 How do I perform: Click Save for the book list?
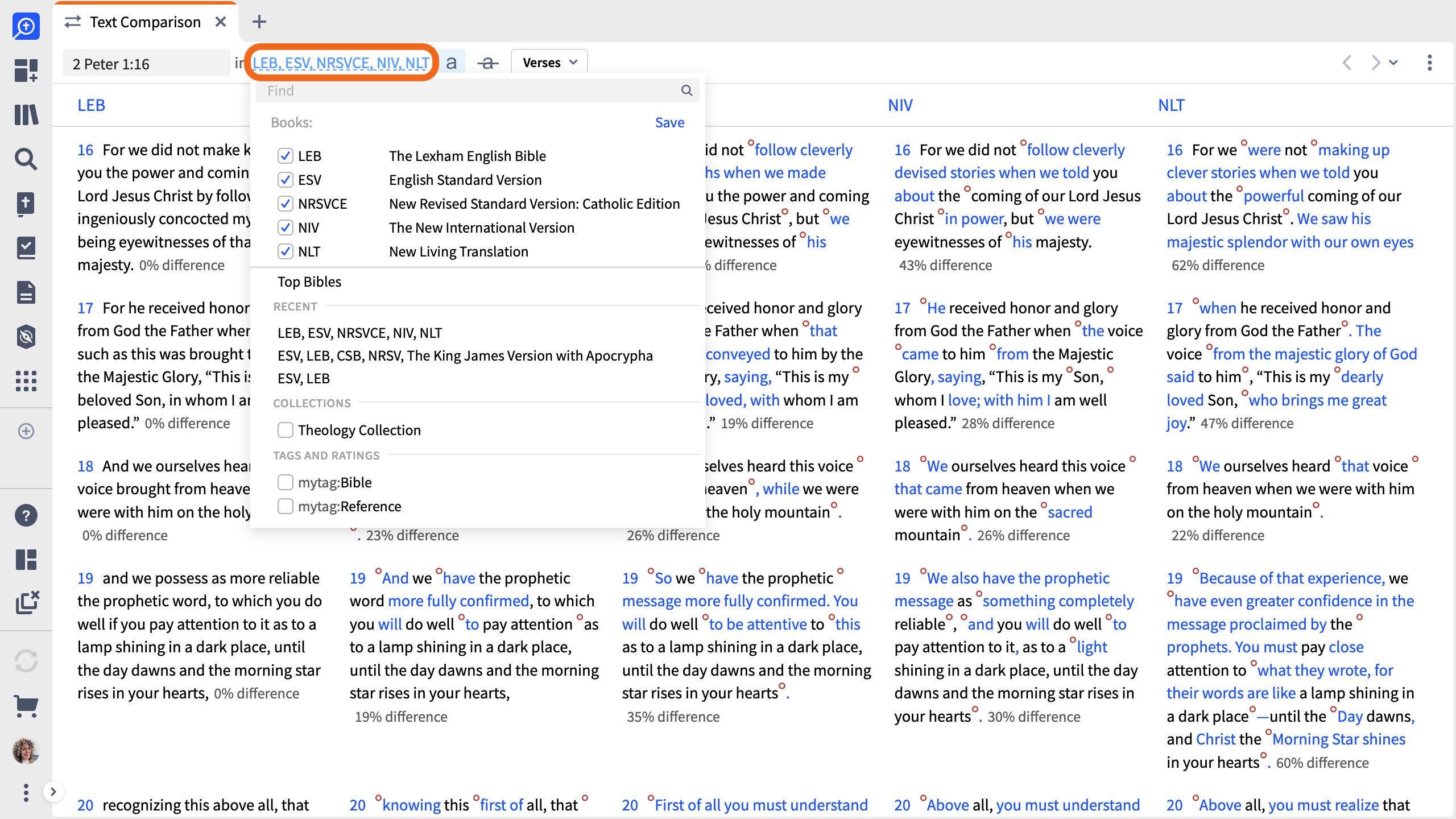pyautogui.click(x=669, y=122)
